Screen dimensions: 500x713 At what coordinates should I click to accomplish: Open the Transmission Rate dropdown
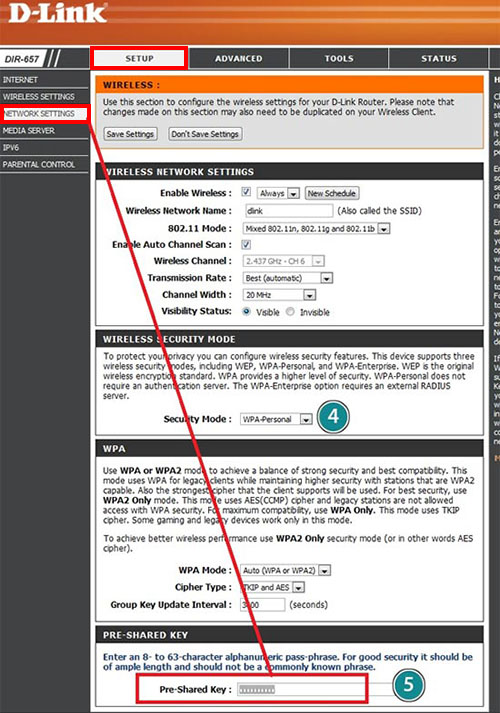click(x=288, y=278)
